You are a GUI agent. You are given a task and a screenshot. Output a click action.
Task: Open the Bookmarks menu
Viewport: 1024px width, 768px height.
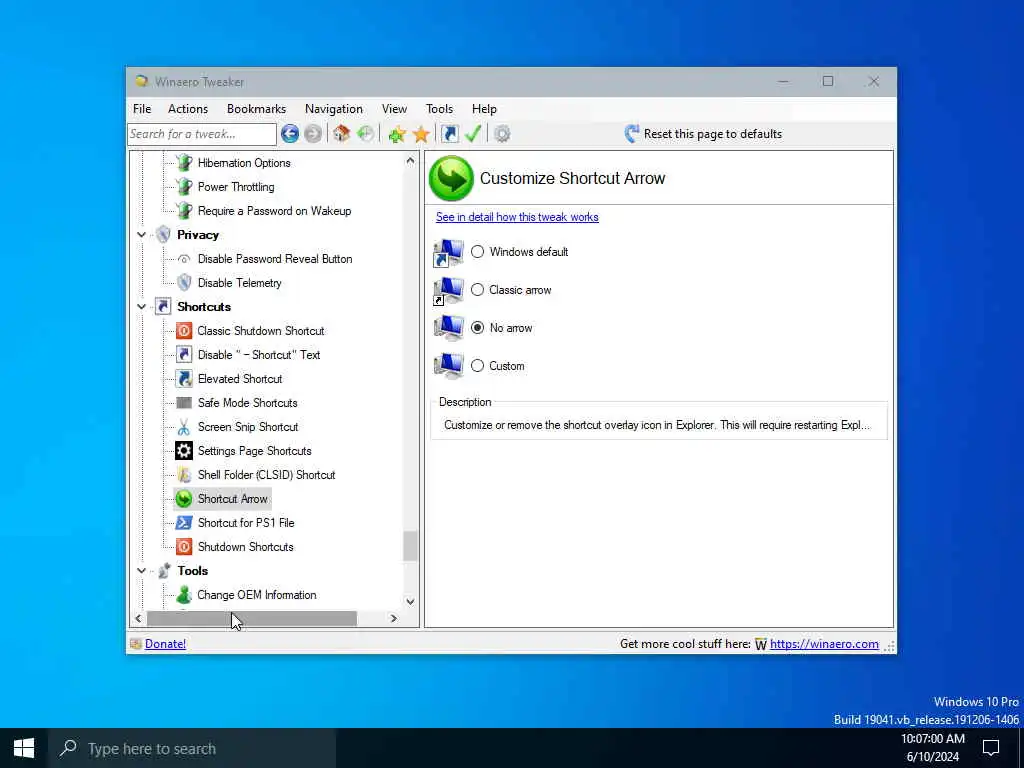tap(256, 109)
